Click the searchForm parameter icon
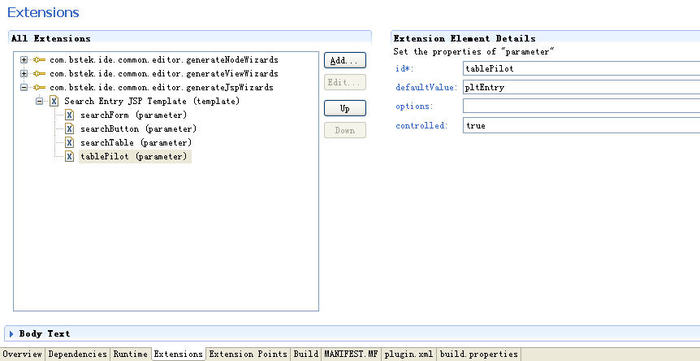The width and height of the screenshot is (700, 361). (69, 115)
